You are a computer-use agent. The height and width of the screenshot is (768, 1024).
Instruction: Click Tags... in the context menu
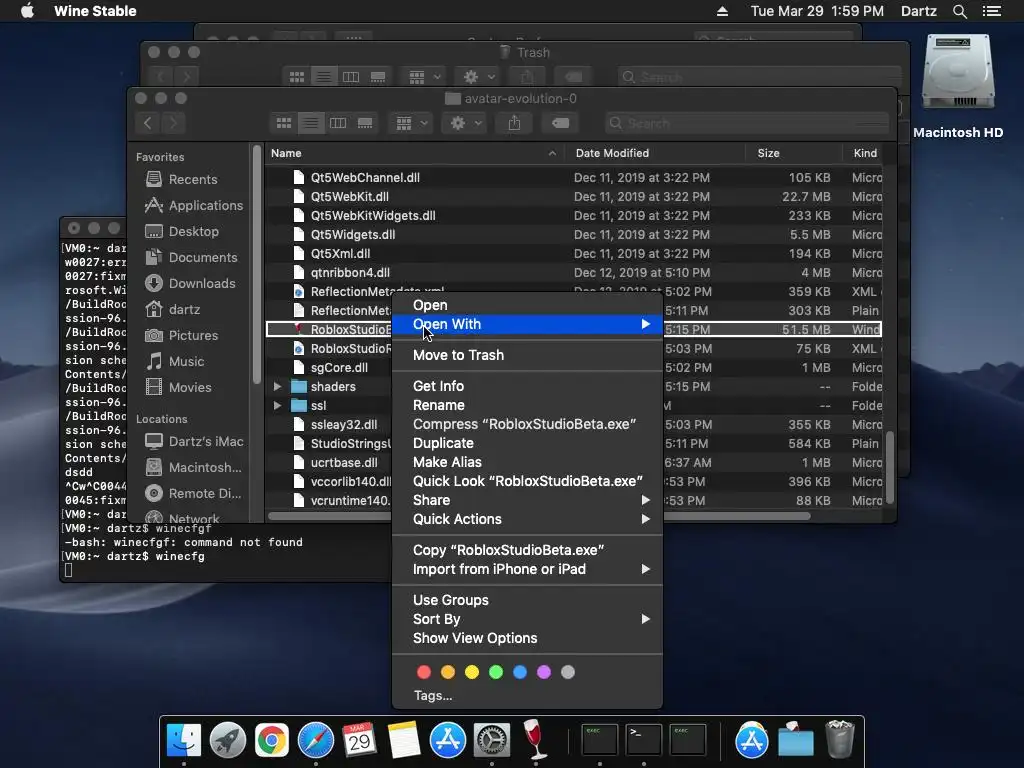432,696
